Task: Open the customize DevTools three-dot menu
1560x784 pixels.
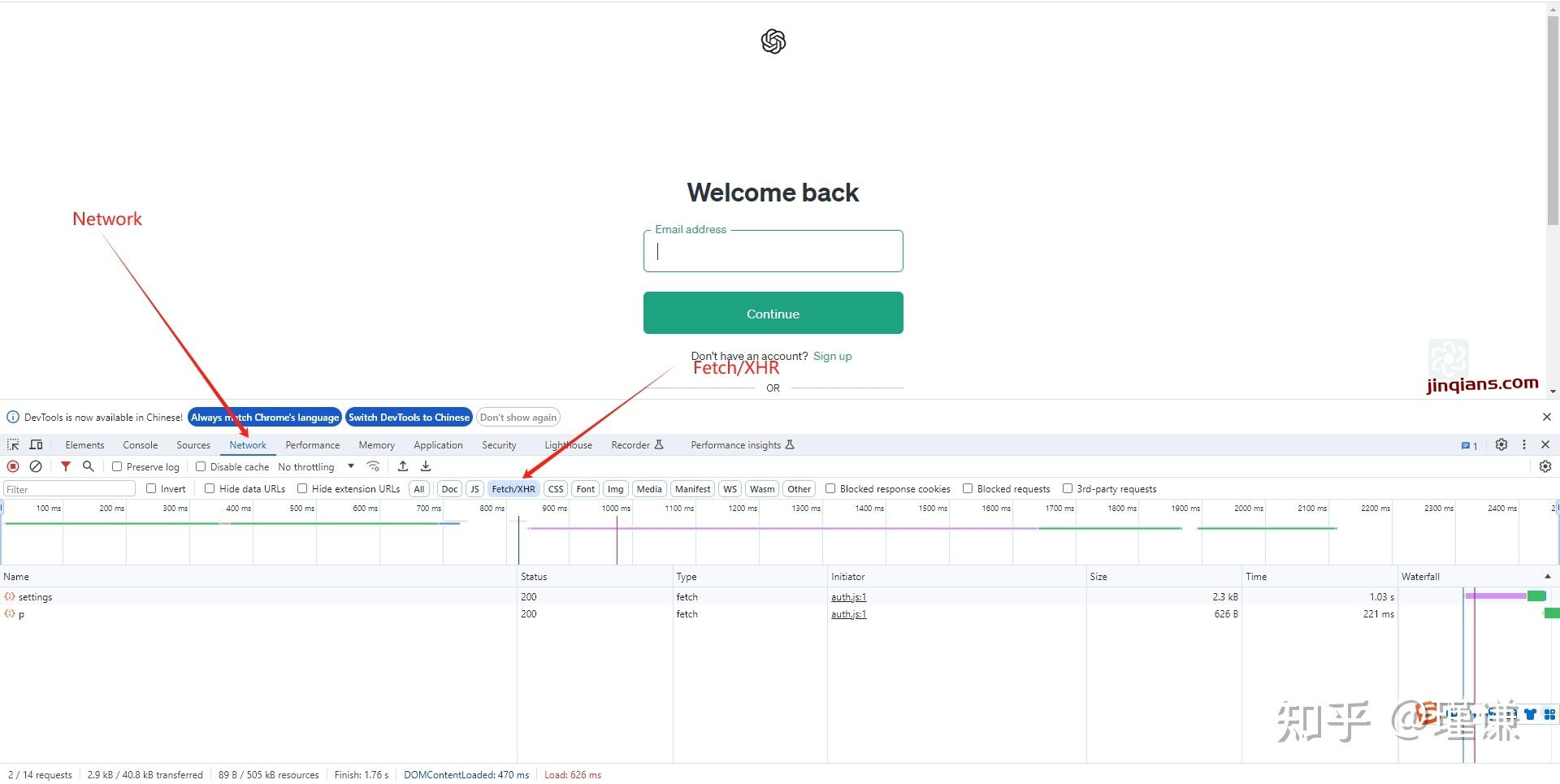Action: click(1523, 444)
